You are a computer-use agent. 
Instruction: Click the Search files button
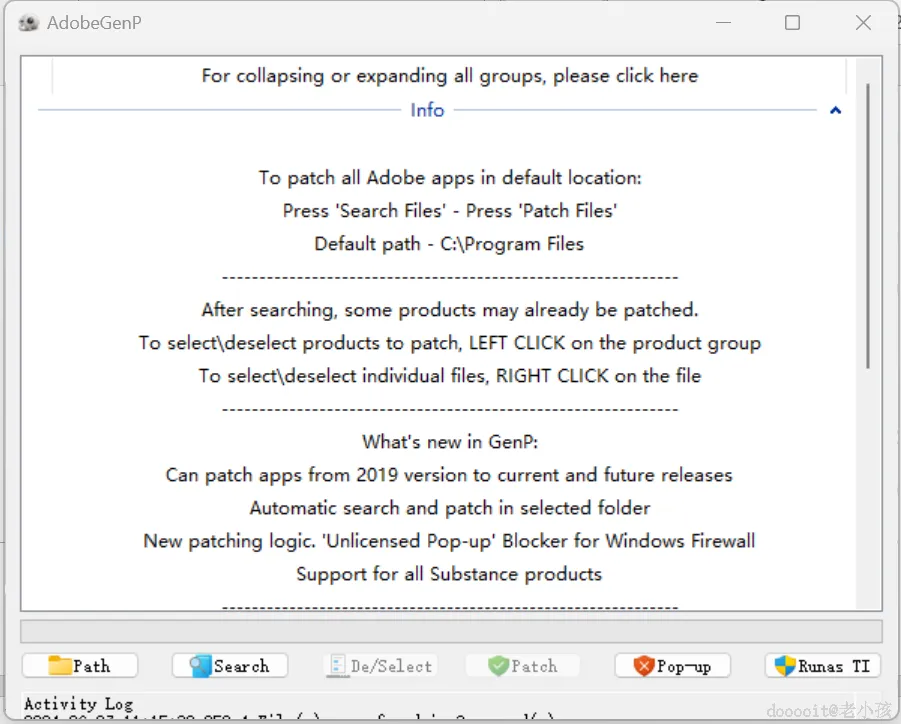pos(230,666)
